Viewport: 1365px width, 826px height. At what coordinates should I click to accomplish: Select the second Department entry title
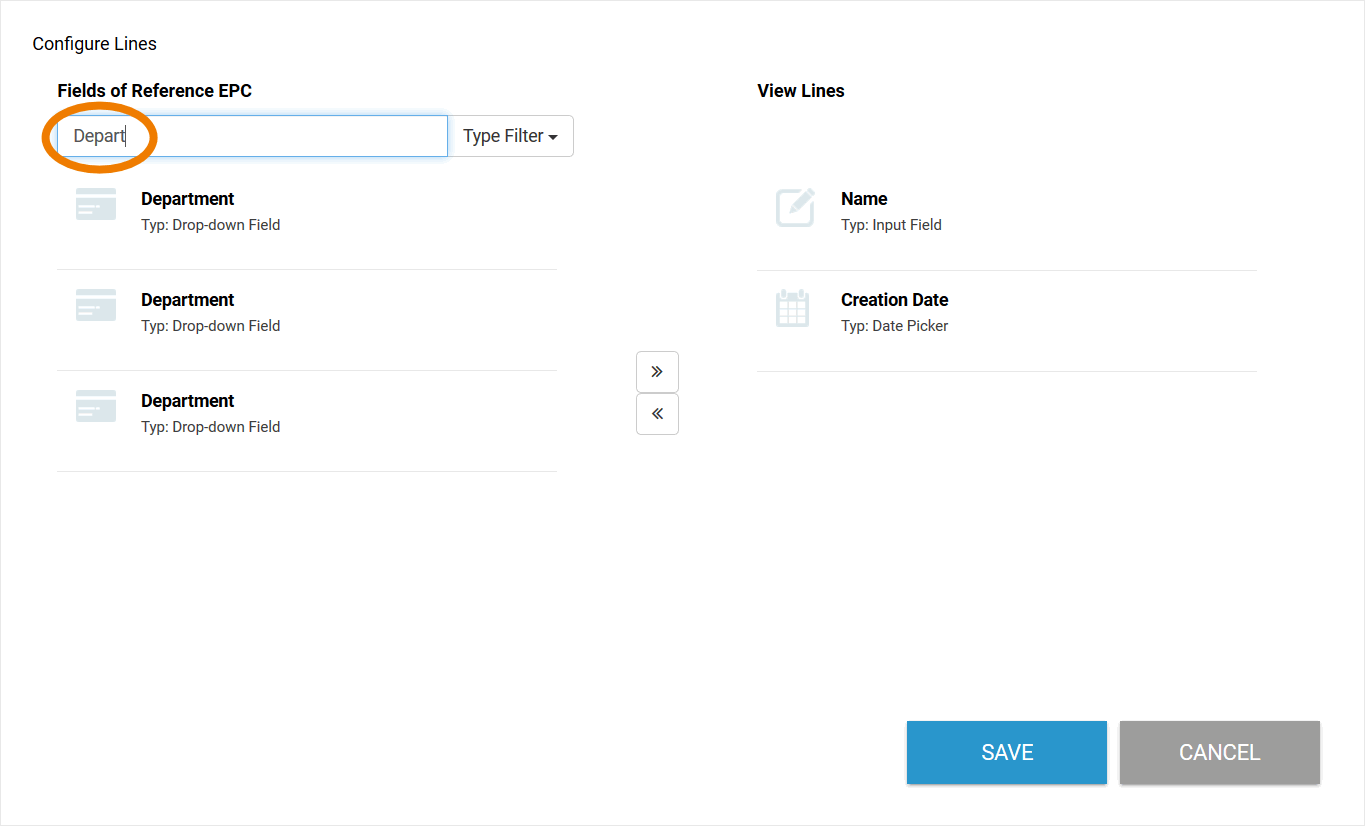[187, 300]
